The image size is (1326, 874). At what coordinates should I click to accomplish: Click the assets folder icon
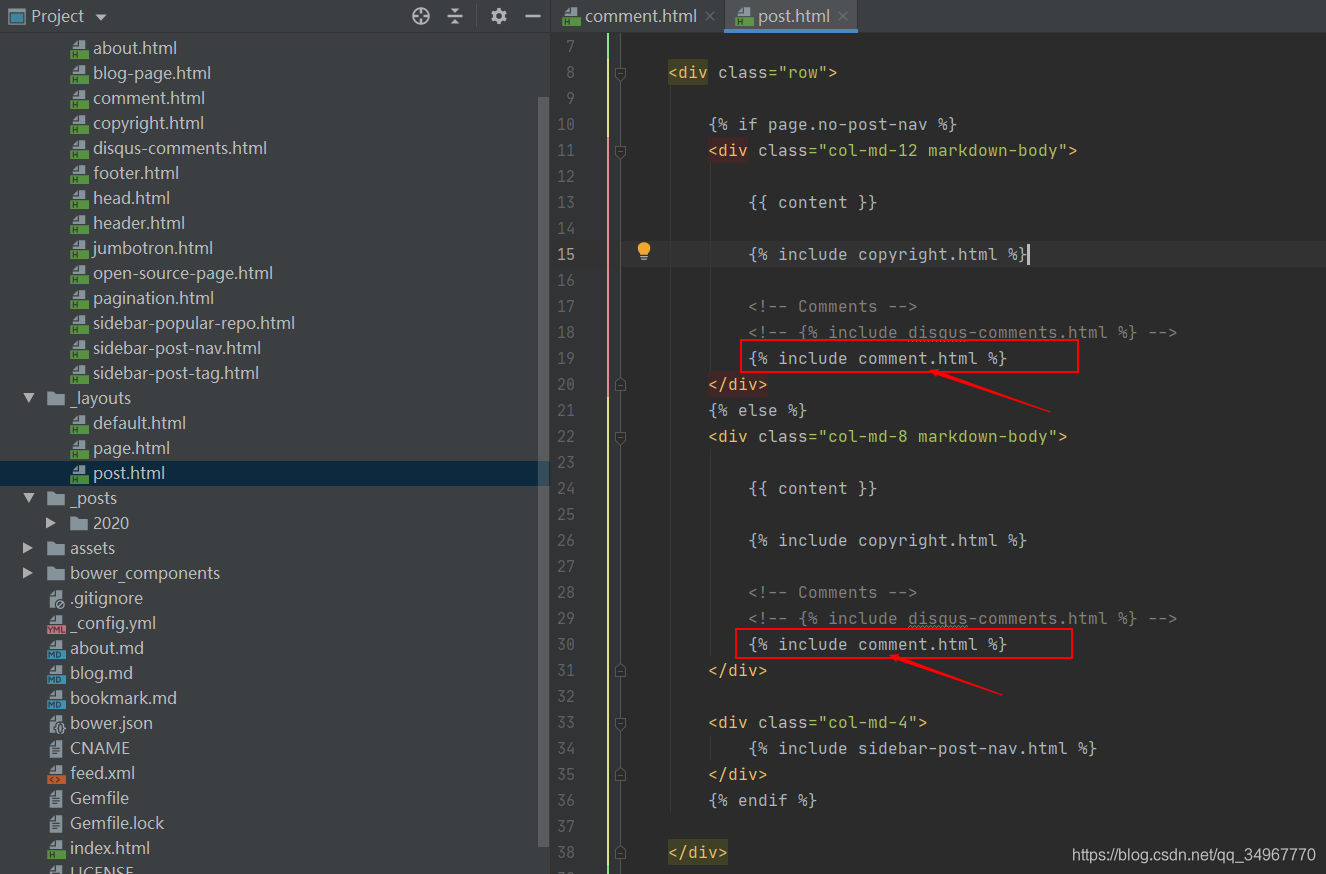tap(56, 548)
